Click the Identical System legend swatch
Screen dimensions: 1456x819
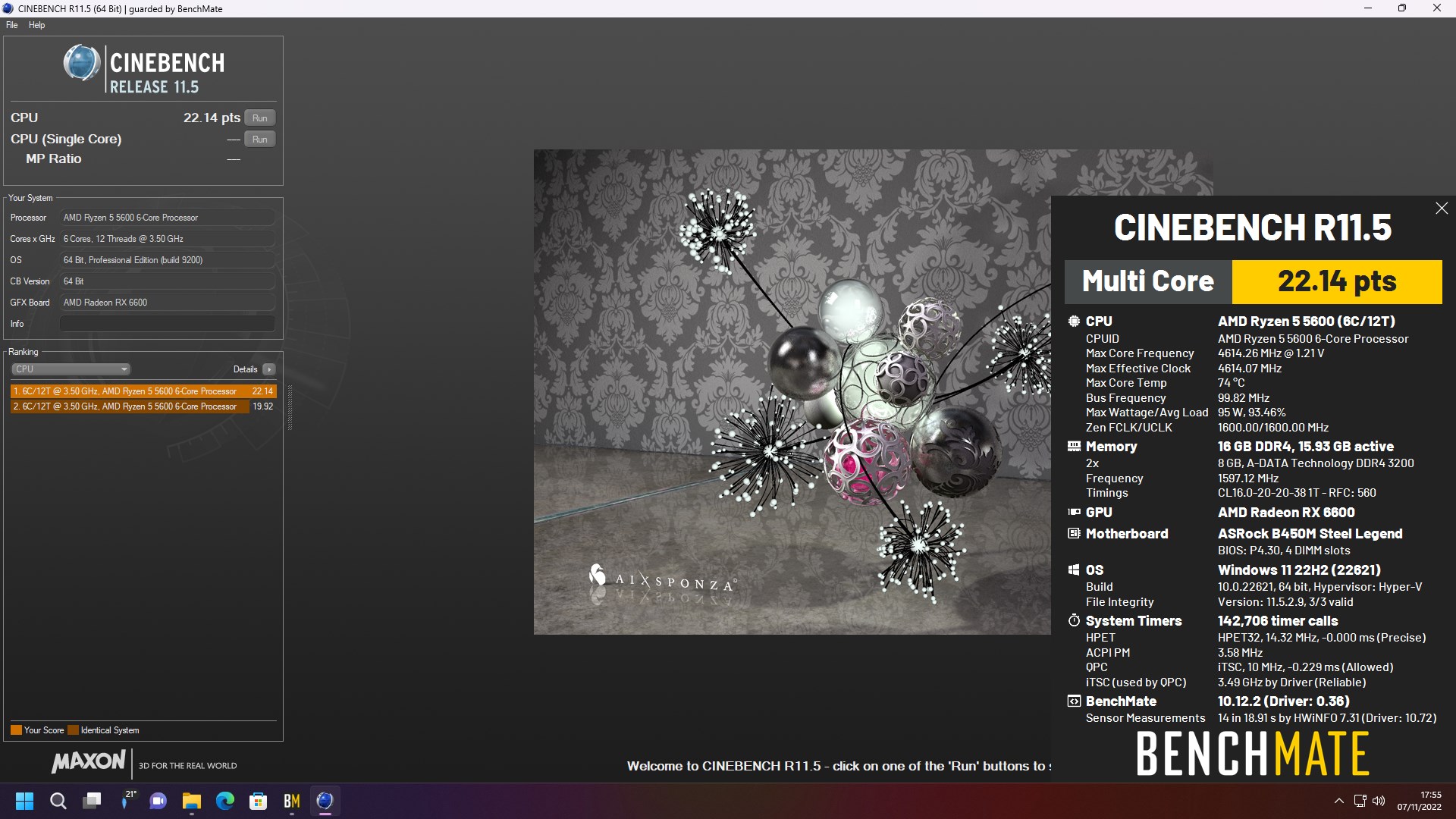pos(73,730)
